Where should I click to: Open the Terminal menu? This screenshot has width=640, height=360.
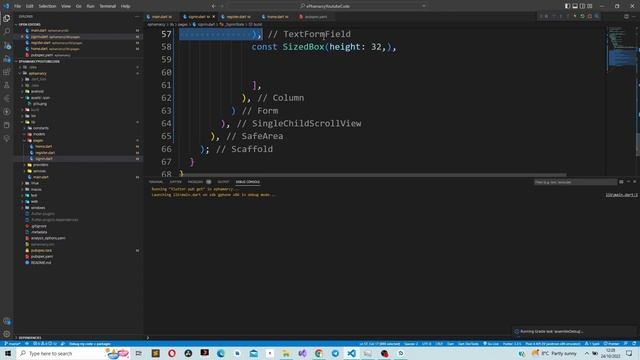coord(108,6)
